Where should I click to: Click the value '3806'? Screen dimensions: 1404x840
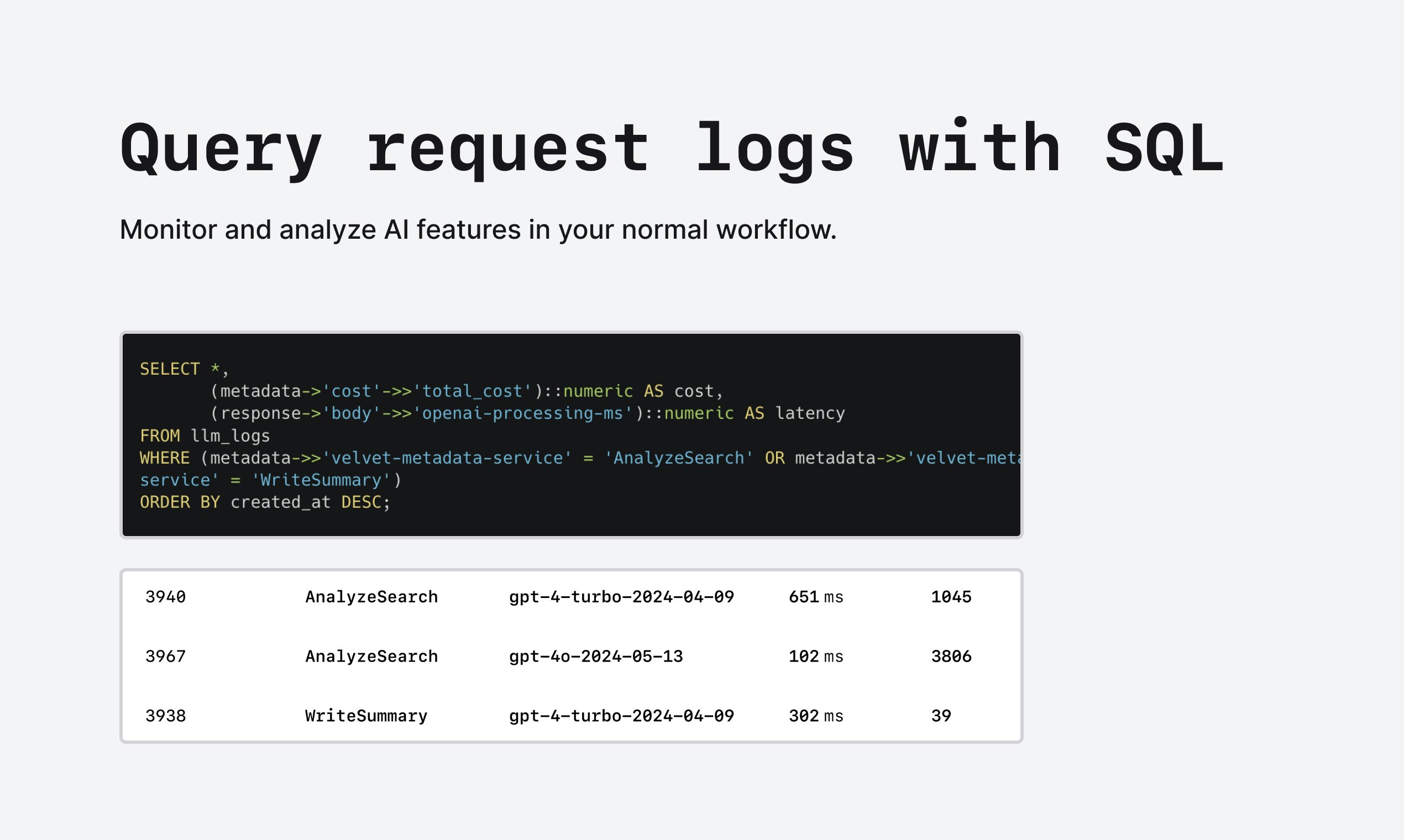click(x=951, y=656)
